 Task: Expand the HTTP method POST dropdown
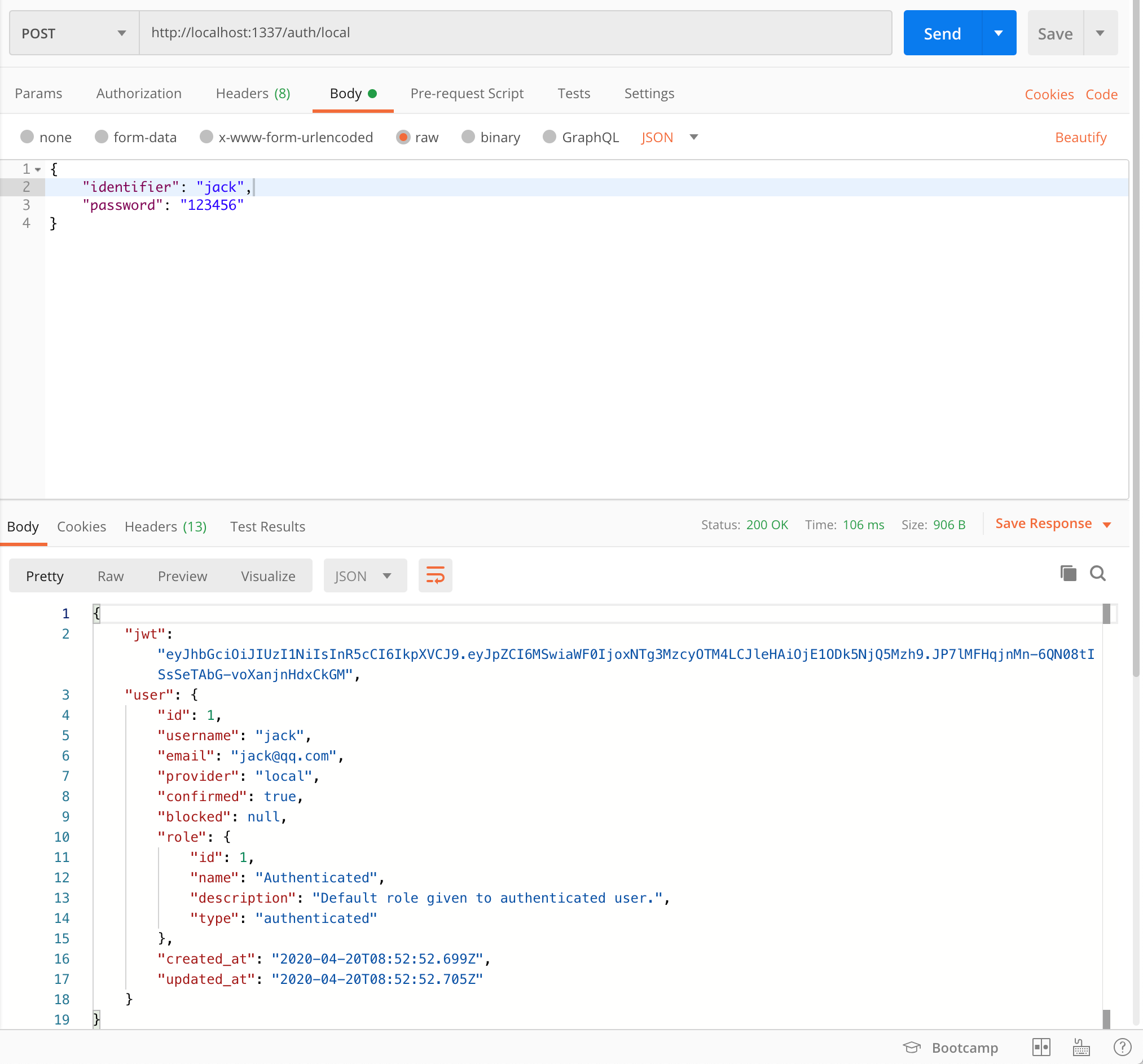pos(119,32)
